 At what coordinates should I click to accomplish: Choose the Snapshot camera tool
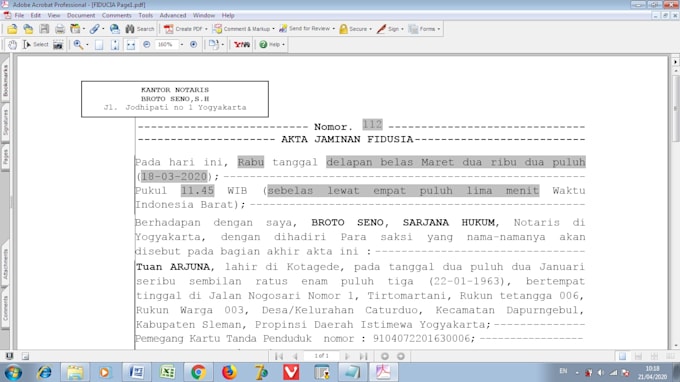pyautogui.click(x=58, y=45)
